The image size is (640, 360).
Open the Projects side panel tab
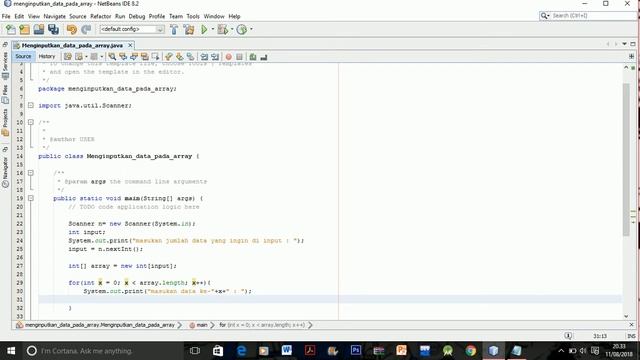[5, 122]
